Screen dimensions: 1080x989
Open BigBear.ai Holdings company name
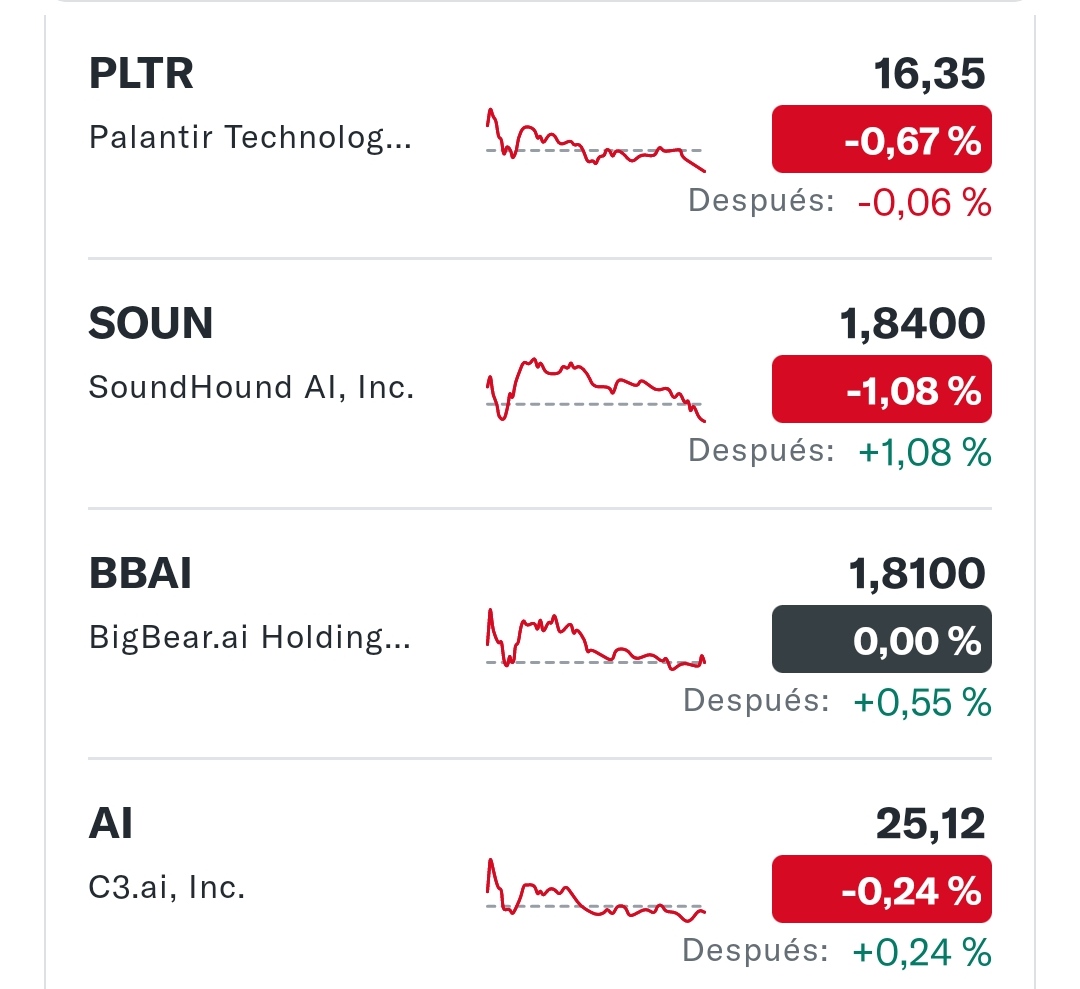coord(250,638)
